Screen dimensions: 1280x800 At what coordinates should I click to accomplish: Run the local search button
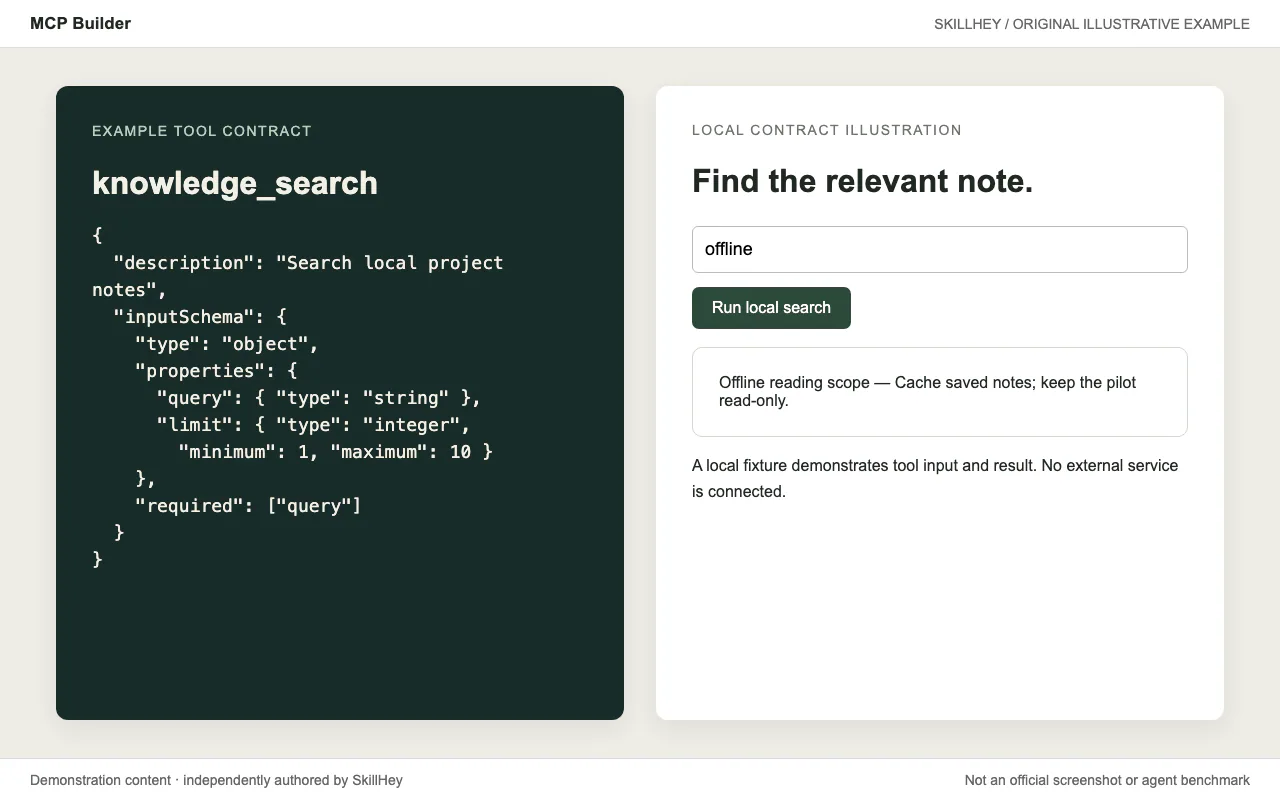pos(771,308)
